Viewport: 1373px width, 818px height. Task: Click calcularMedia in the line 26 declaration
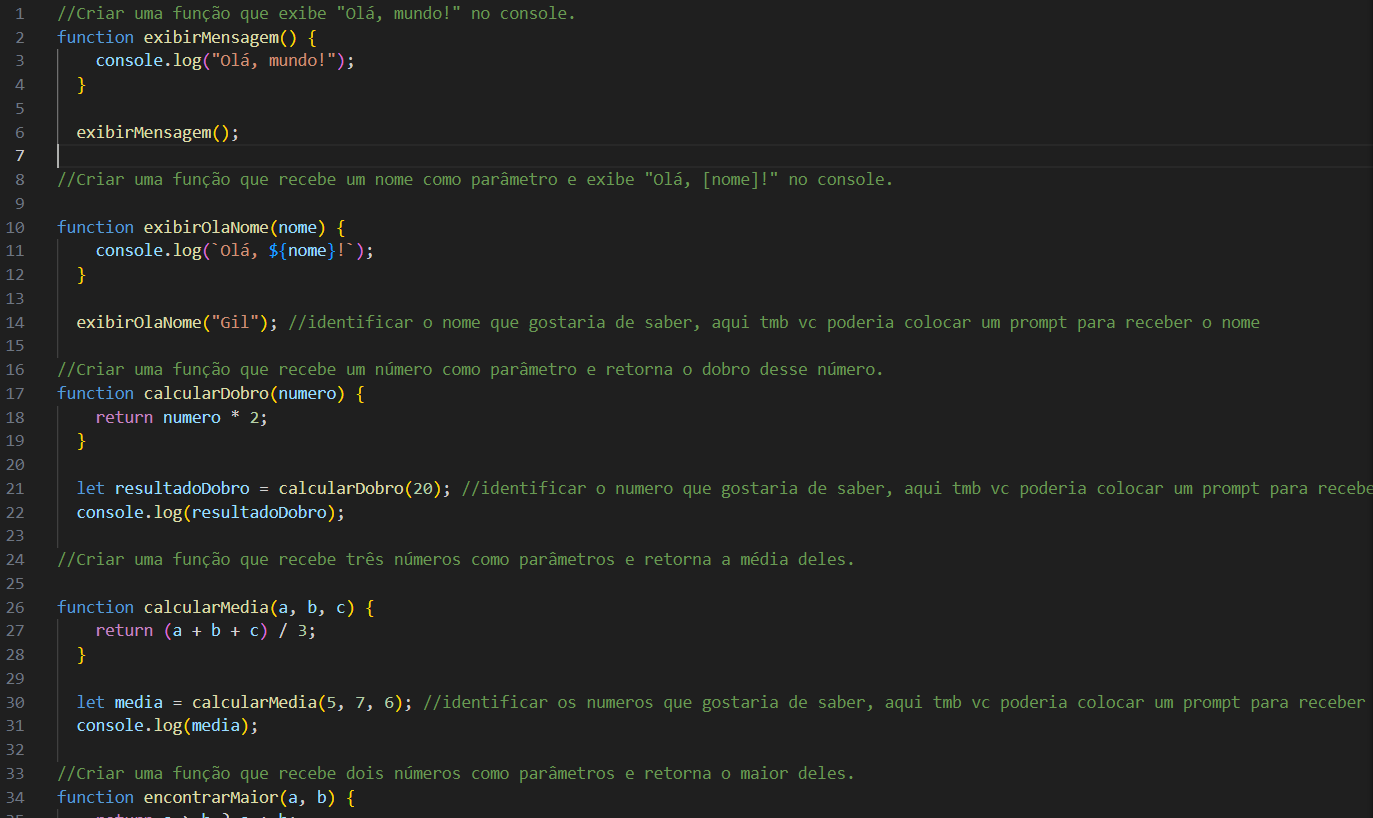click(x=206, y=607)
